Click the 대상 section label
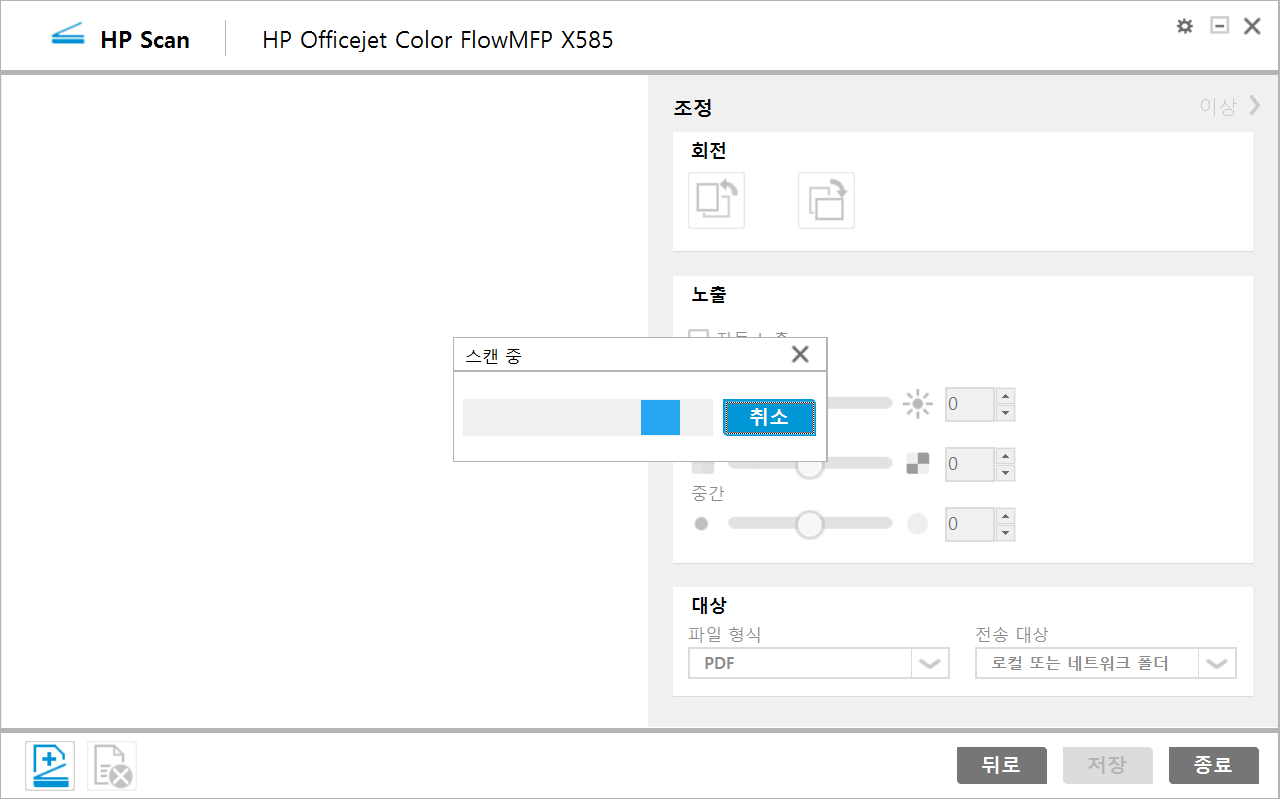Screen dimensions: 1280x799 [708, 605]
